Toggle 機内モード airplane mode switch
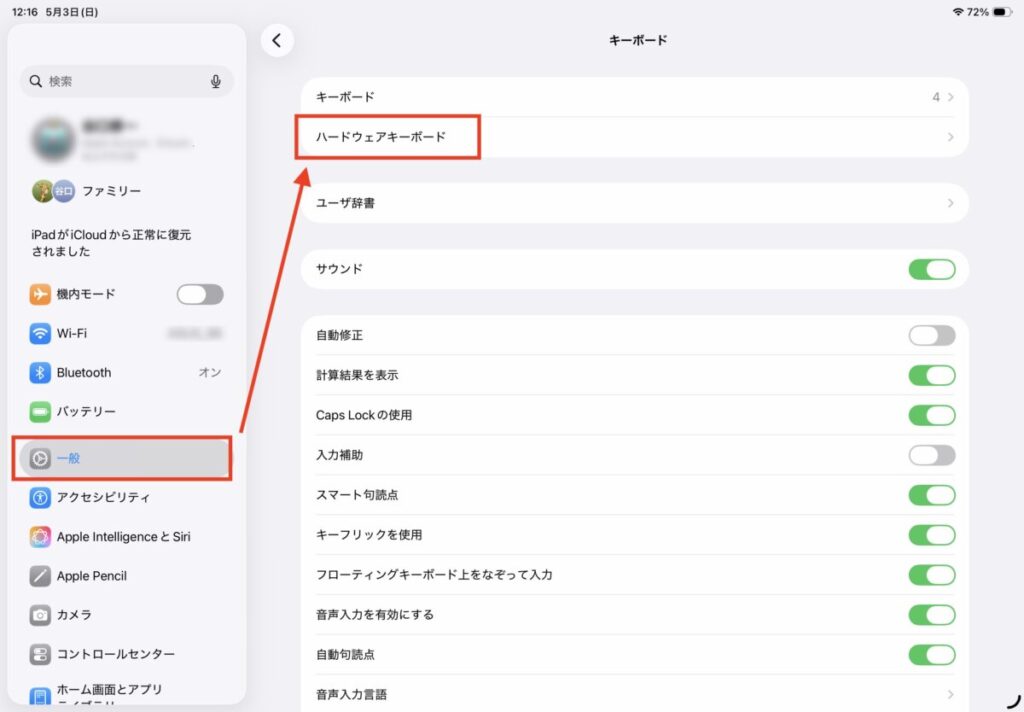Image resolution: width=1024 pixels, height=712 pixels. coord(200,294)
